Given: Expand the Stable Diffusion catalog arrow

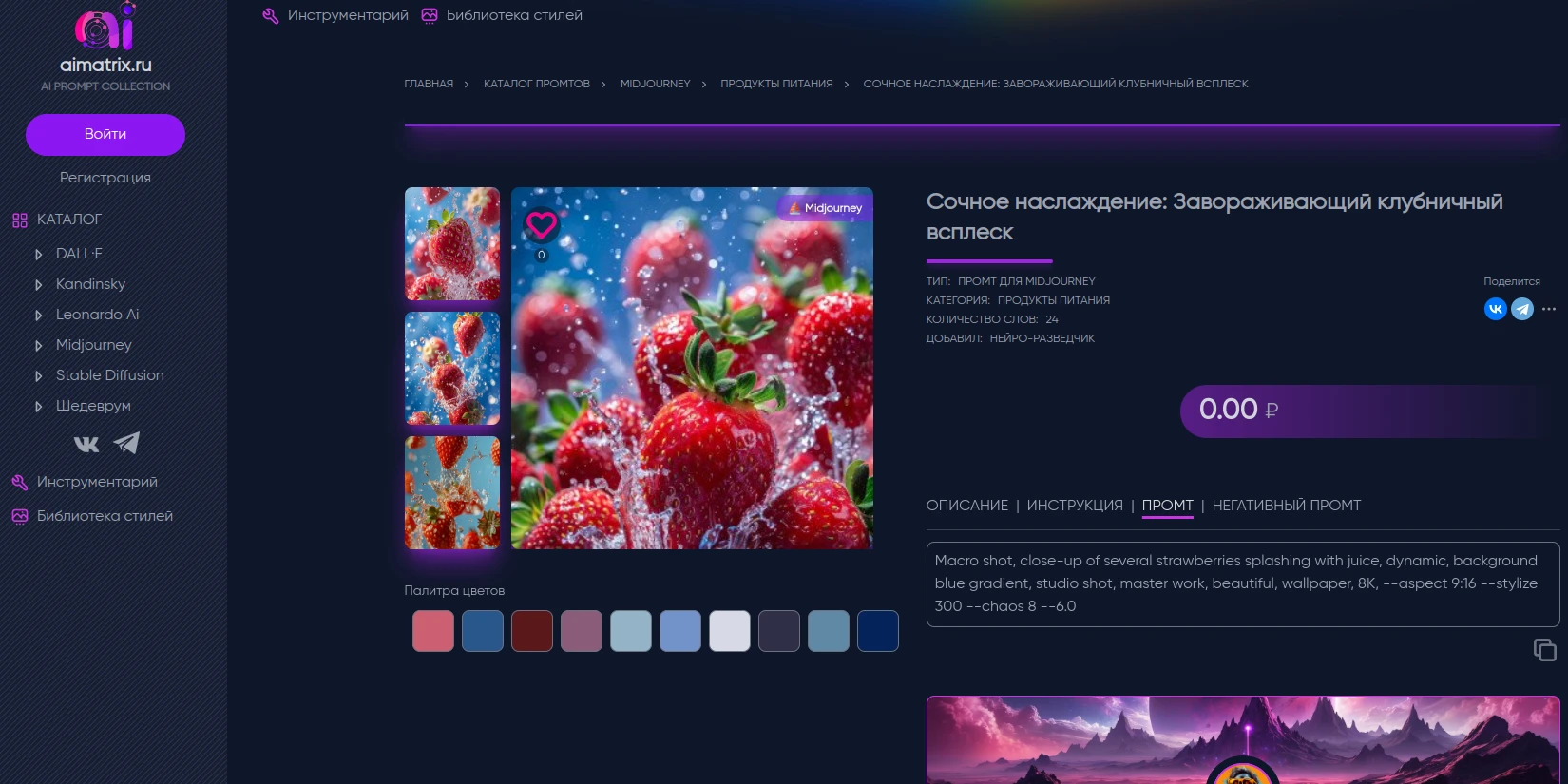Looking at the screenshot, I should tap(38, 376).
